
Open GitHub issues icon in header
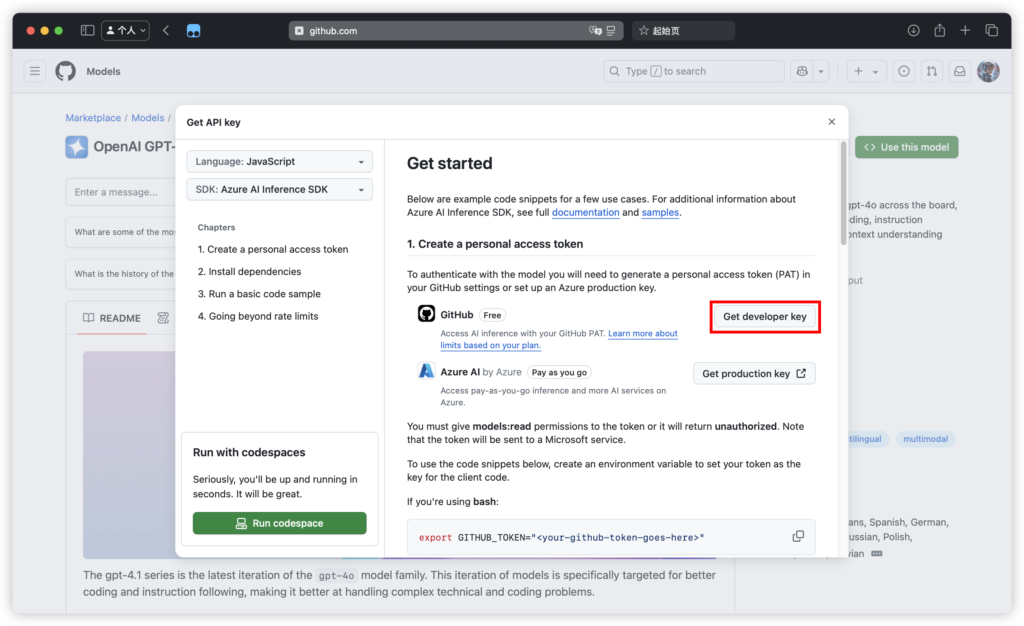pyautogui.click(x=904, y=71)
